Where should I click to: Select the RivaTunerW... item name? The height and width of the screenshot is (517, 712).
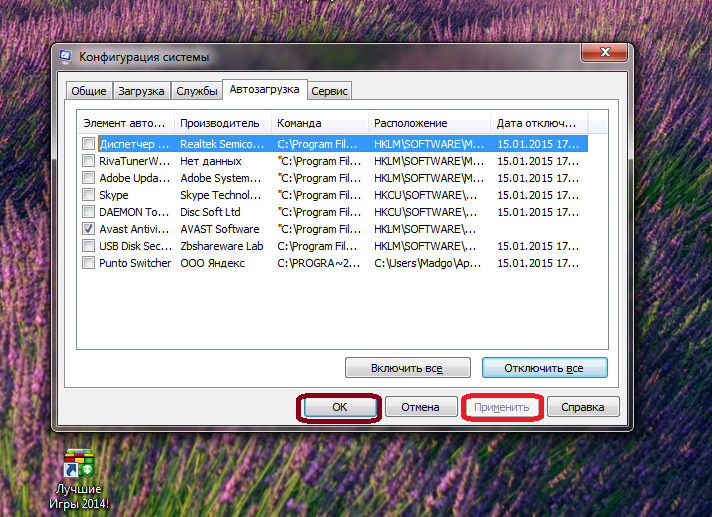click(x=134, y=161)
